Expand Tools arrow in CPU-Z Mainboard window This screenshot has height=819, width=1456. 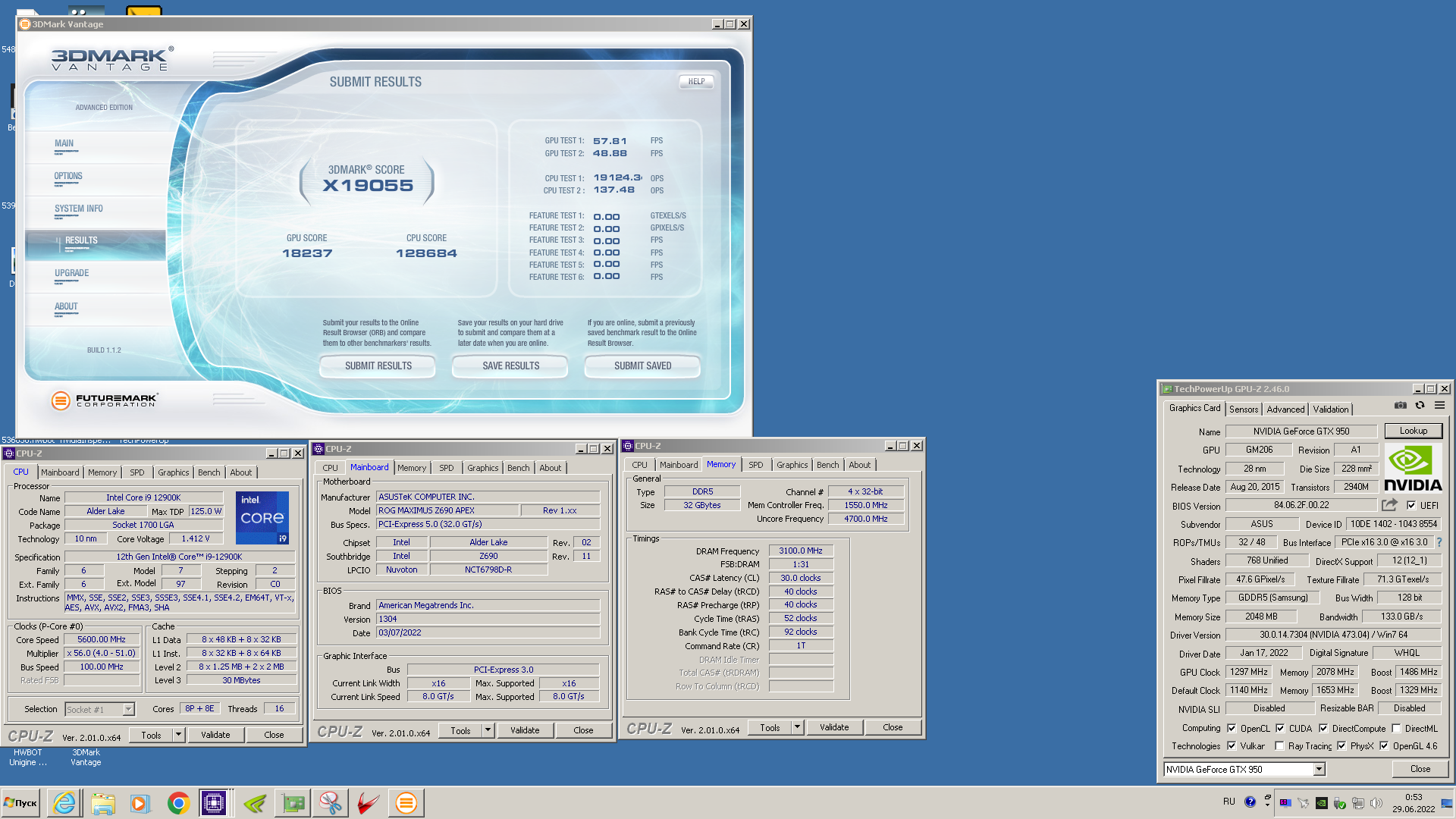488,731
